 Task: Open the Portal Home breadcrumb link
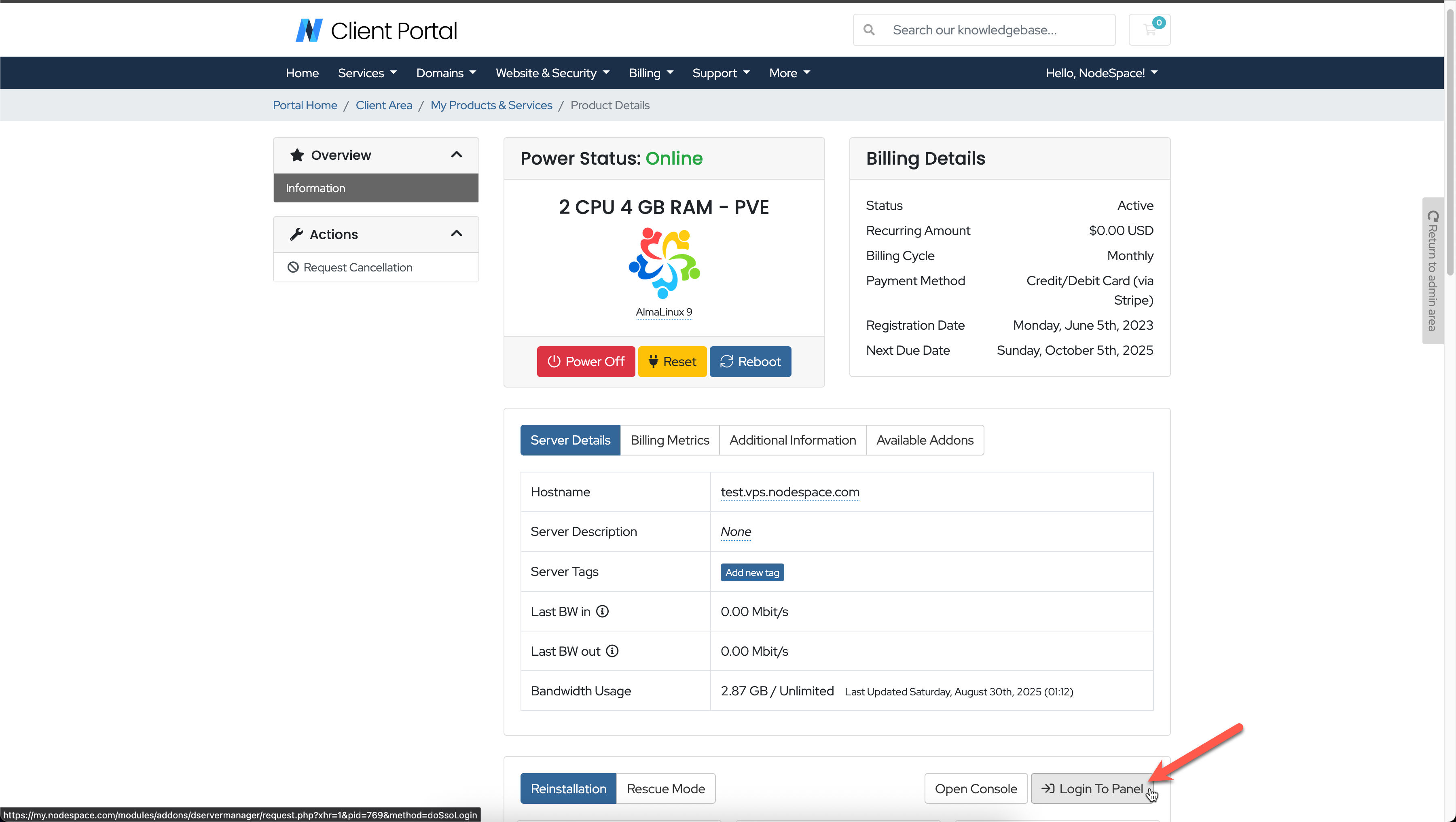tap(305, 105)
